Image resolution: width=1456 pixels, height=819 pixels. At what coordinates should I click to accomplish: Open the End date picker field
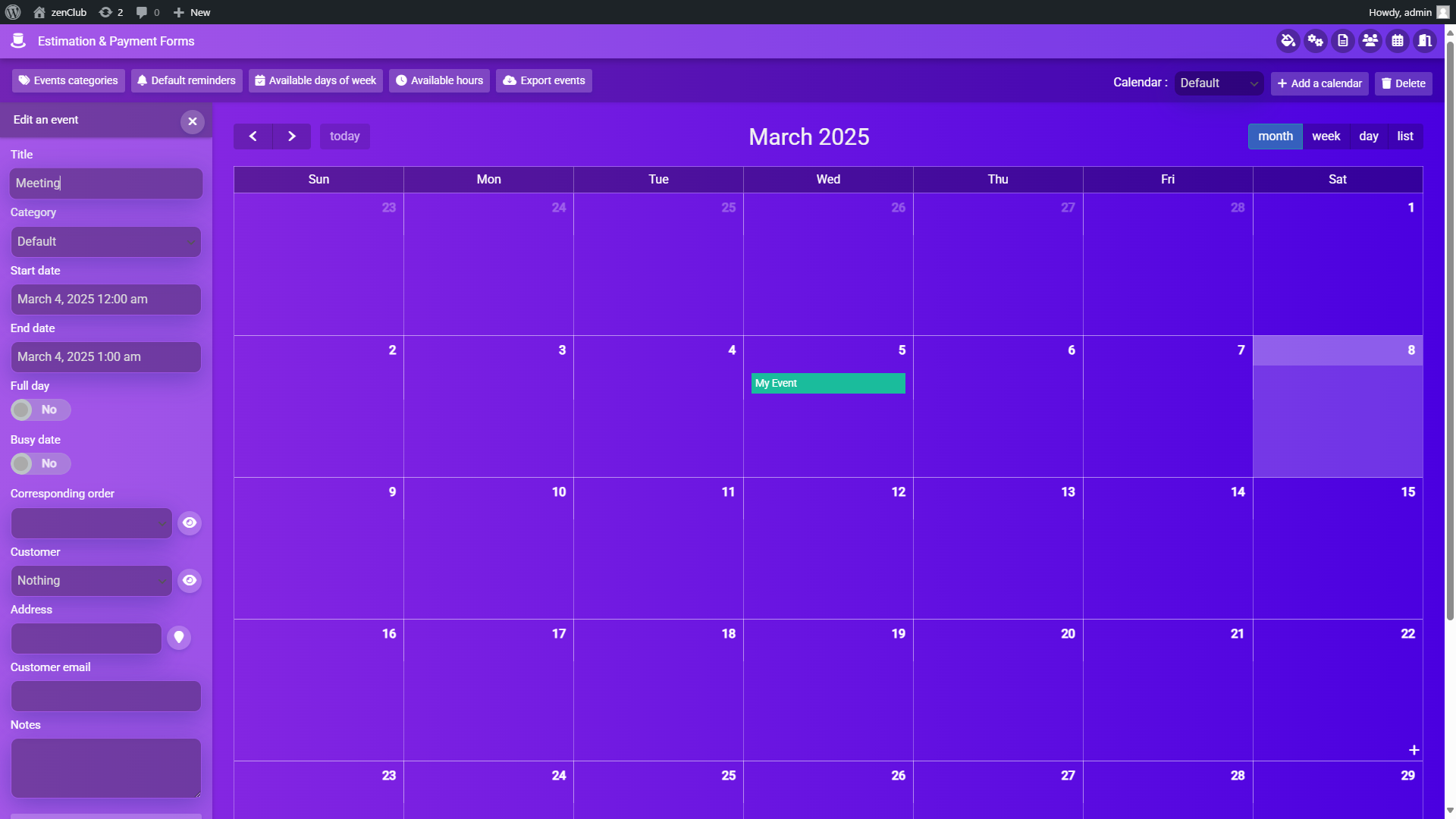[x=106, y=357]
